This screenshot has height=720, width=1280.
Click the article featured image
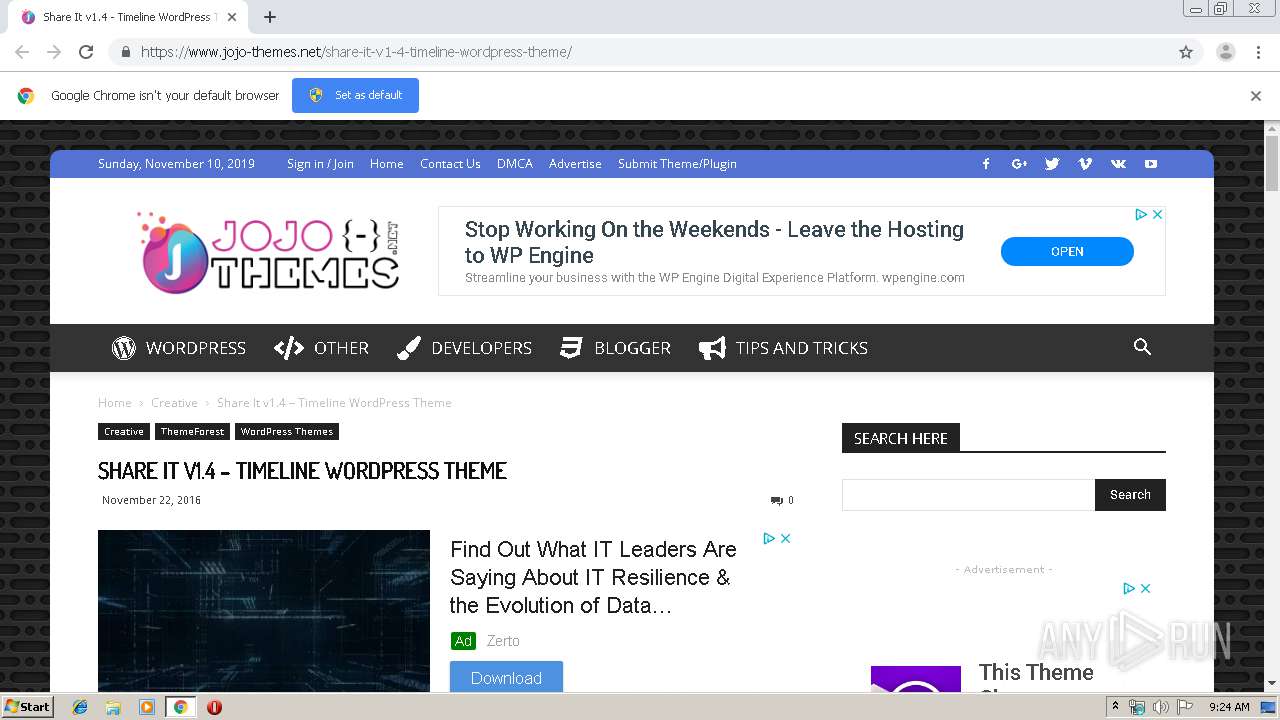[x=264, y=611]
